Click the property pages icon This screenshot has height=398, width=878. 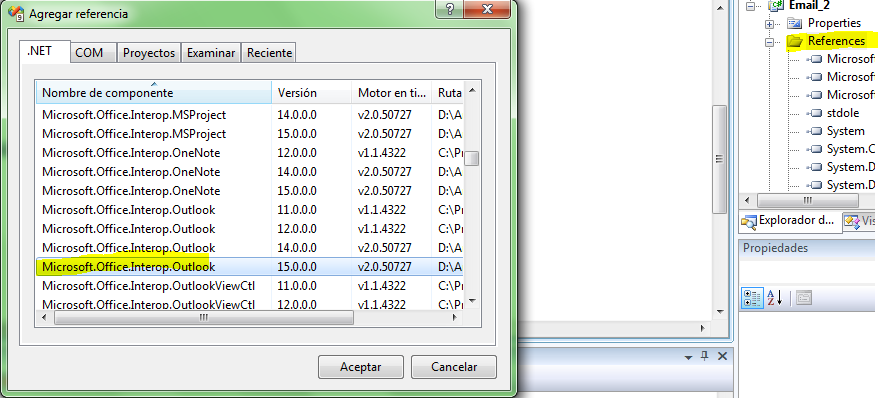coord(804,298)
